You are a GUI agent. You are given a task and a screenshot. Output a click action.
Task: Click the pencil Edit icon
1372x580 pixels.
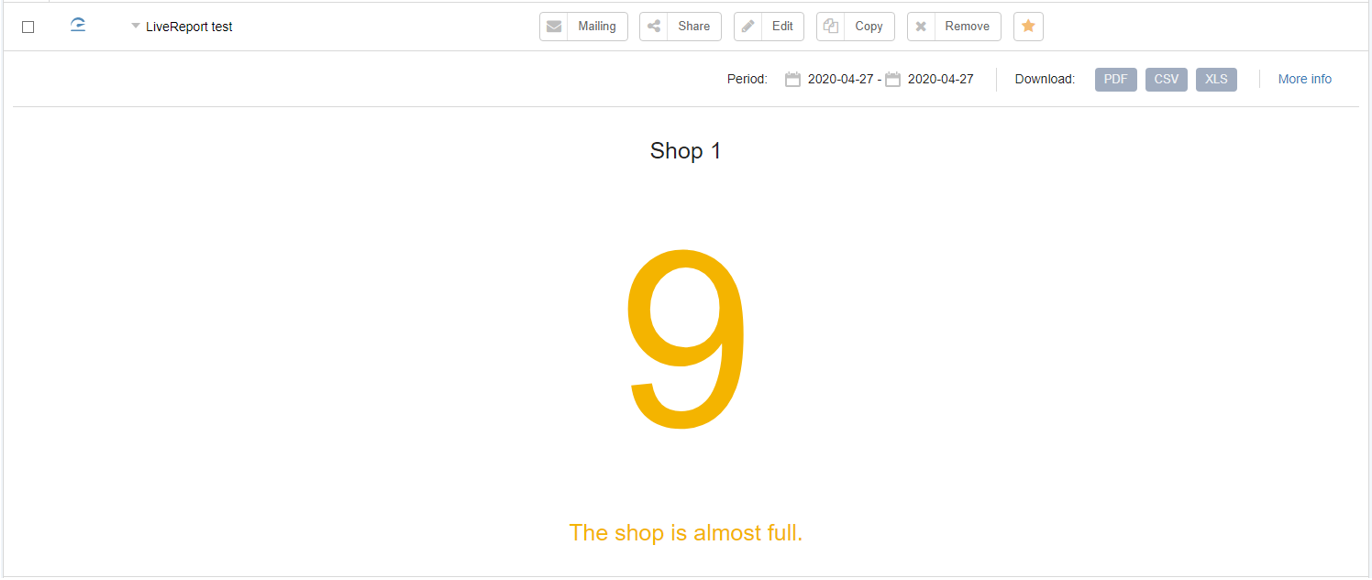point(748,27)
